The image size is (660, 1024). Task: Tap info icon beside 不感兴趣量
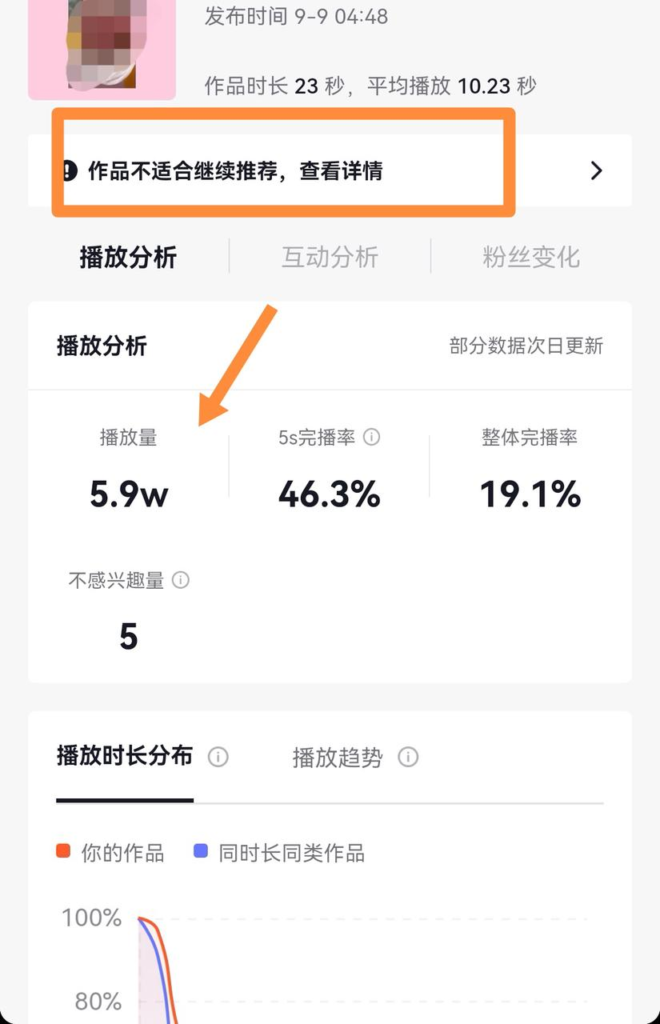[181, 580]
